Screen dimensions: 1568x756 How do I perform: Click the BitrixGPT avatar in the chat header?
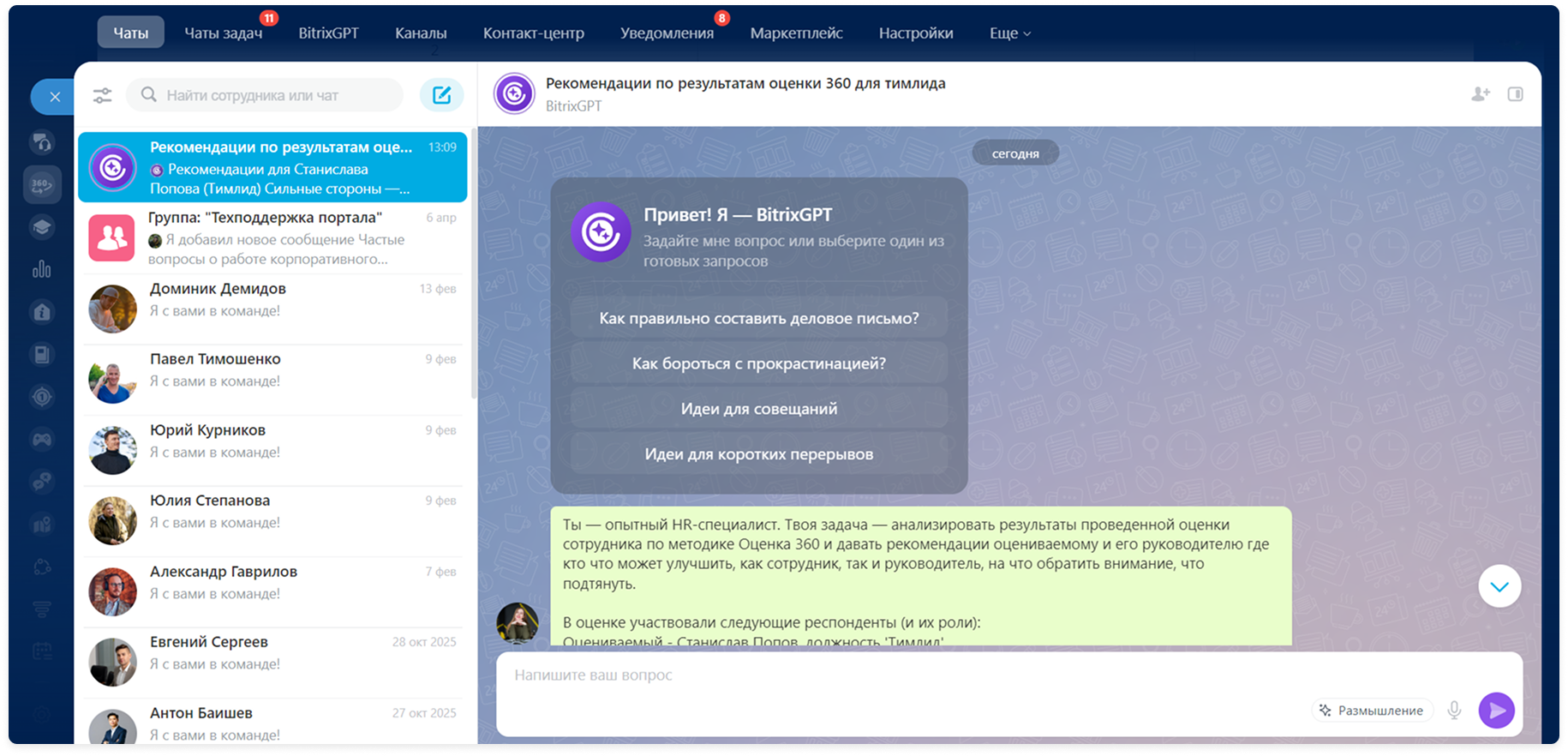click(514, 94)
